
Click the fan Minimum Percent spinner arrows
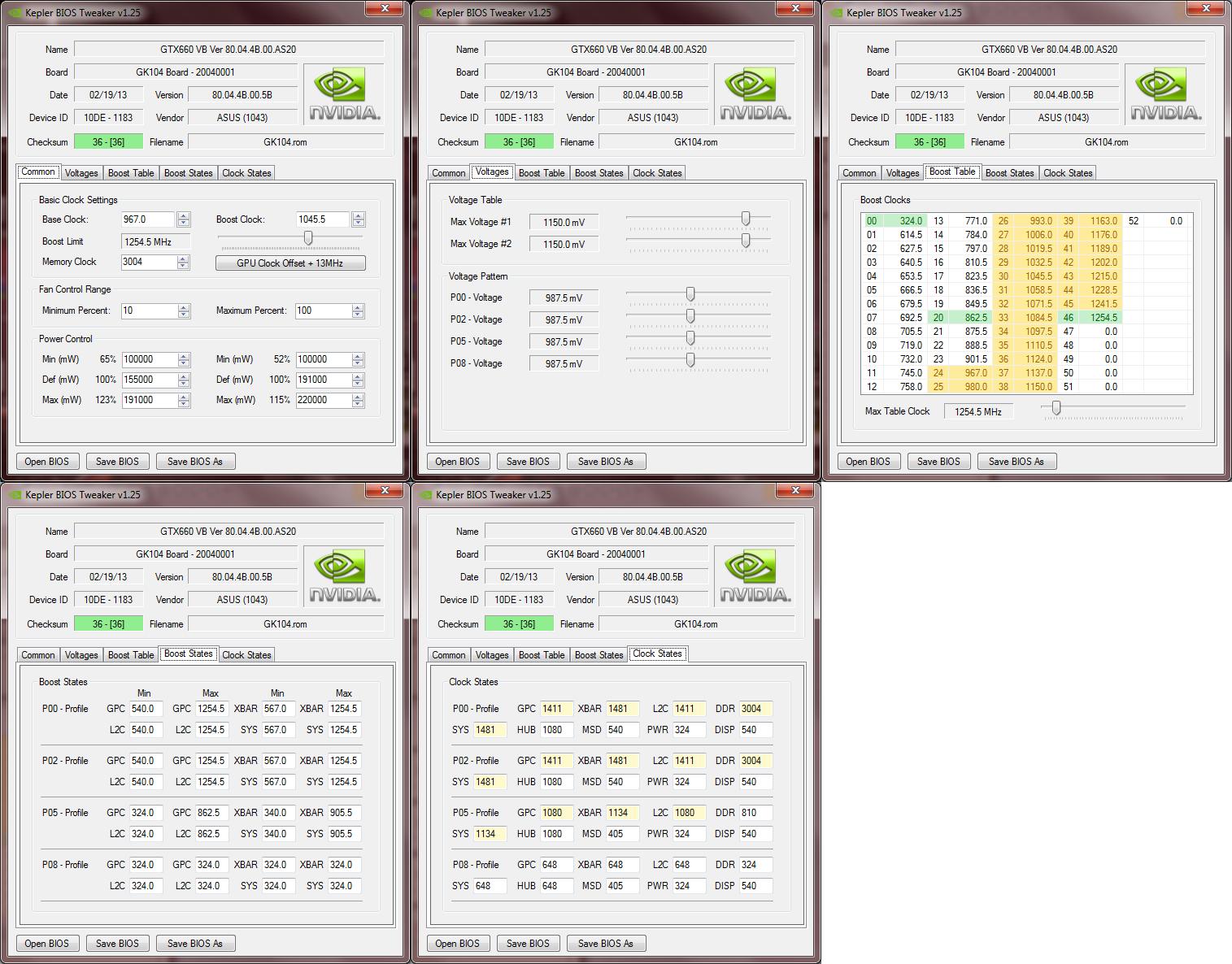click(x=184, y=311)
